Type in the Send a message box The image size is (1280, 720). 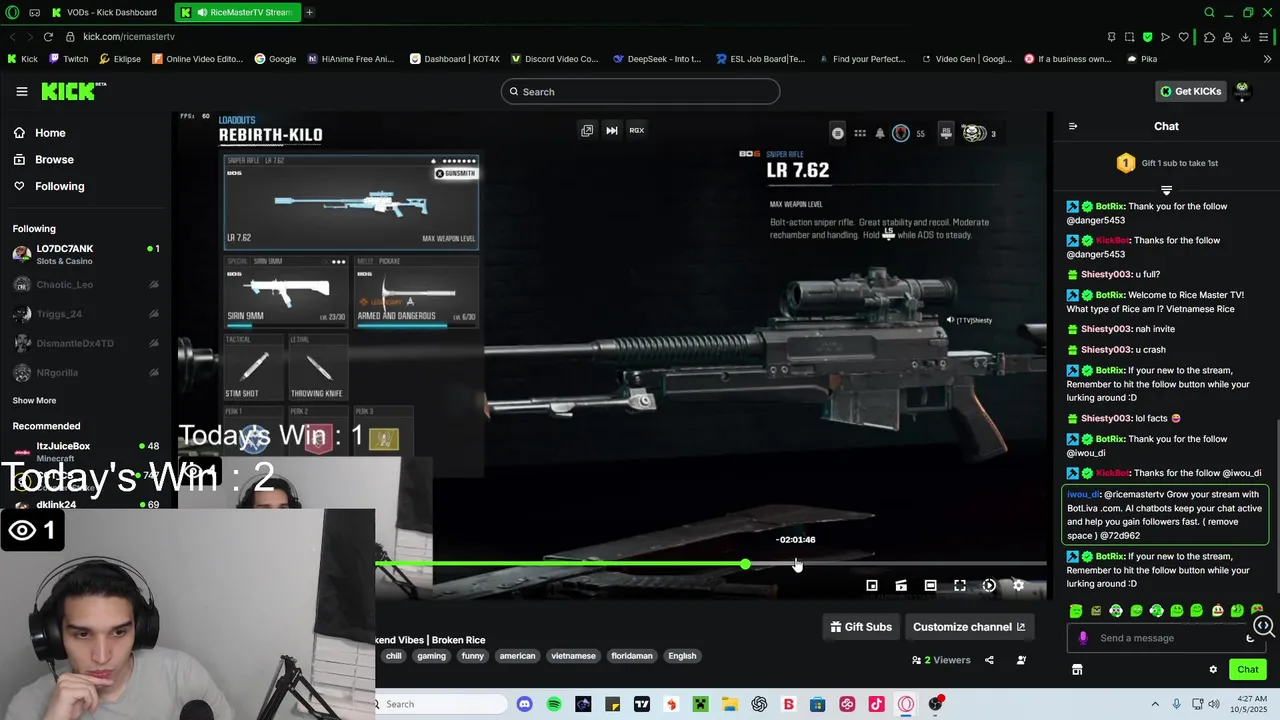(x=1165, y=638)
